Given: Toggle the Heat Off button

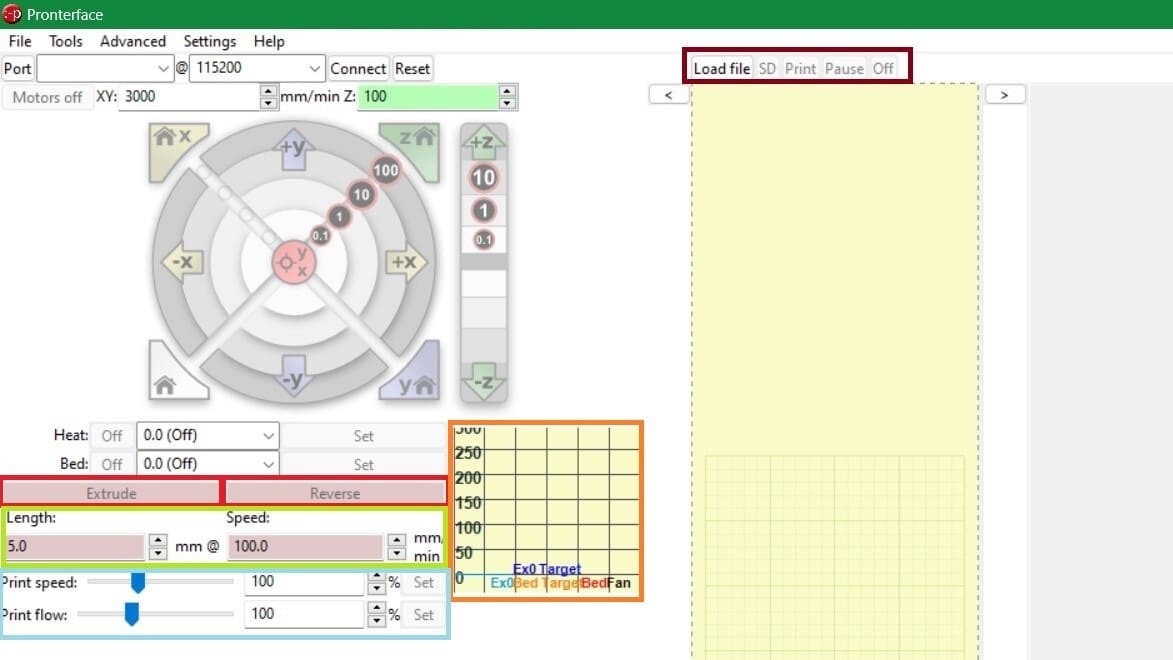Looking at the screenshot, I should tap(111, 436).
